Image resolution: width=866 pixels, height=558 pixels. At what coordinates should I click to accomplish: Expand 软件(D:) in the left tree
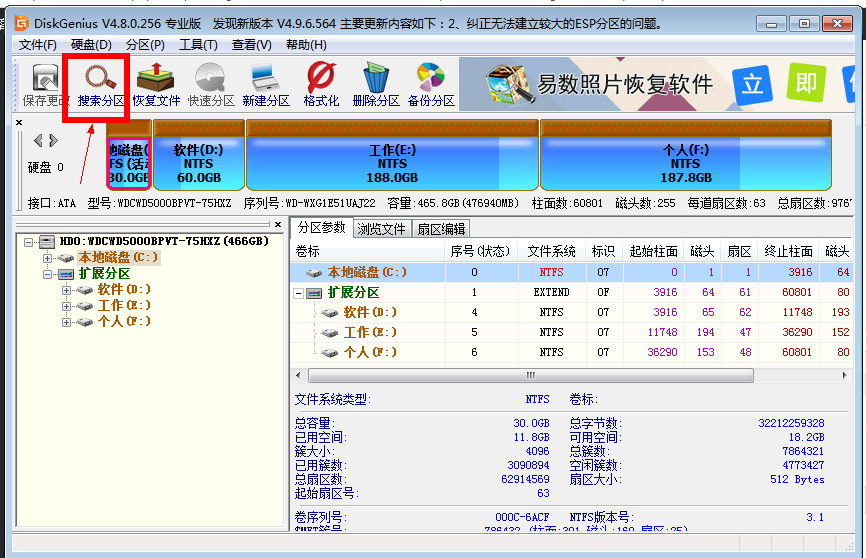[66, 290]
